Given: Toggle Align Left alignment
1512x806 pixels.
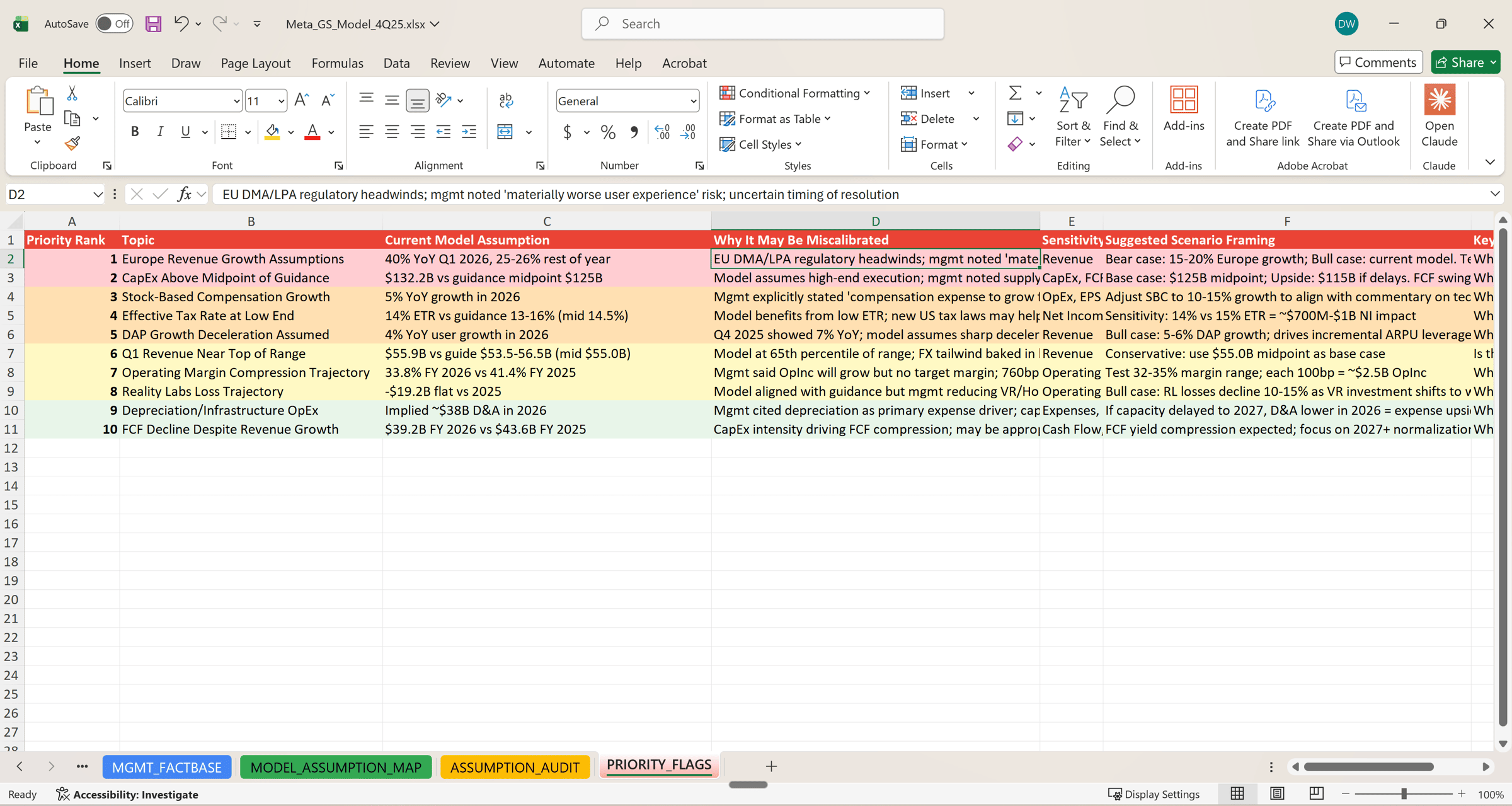Looking at the screenshot, I should (x=366, y=132).
